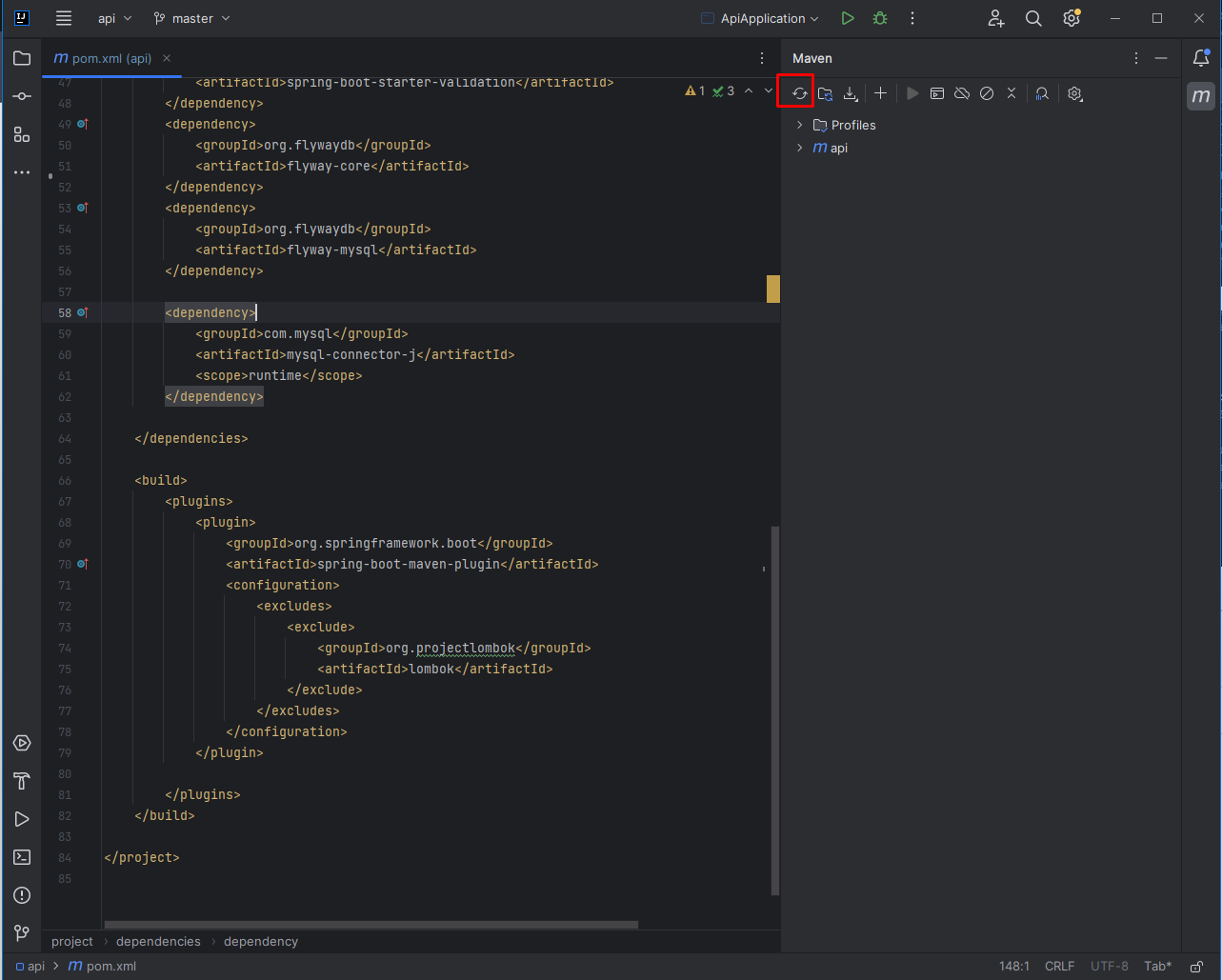Open Maven dependency analyzer icon
The width and height of the screenshot is (1222, 980).
(1042, 93)
